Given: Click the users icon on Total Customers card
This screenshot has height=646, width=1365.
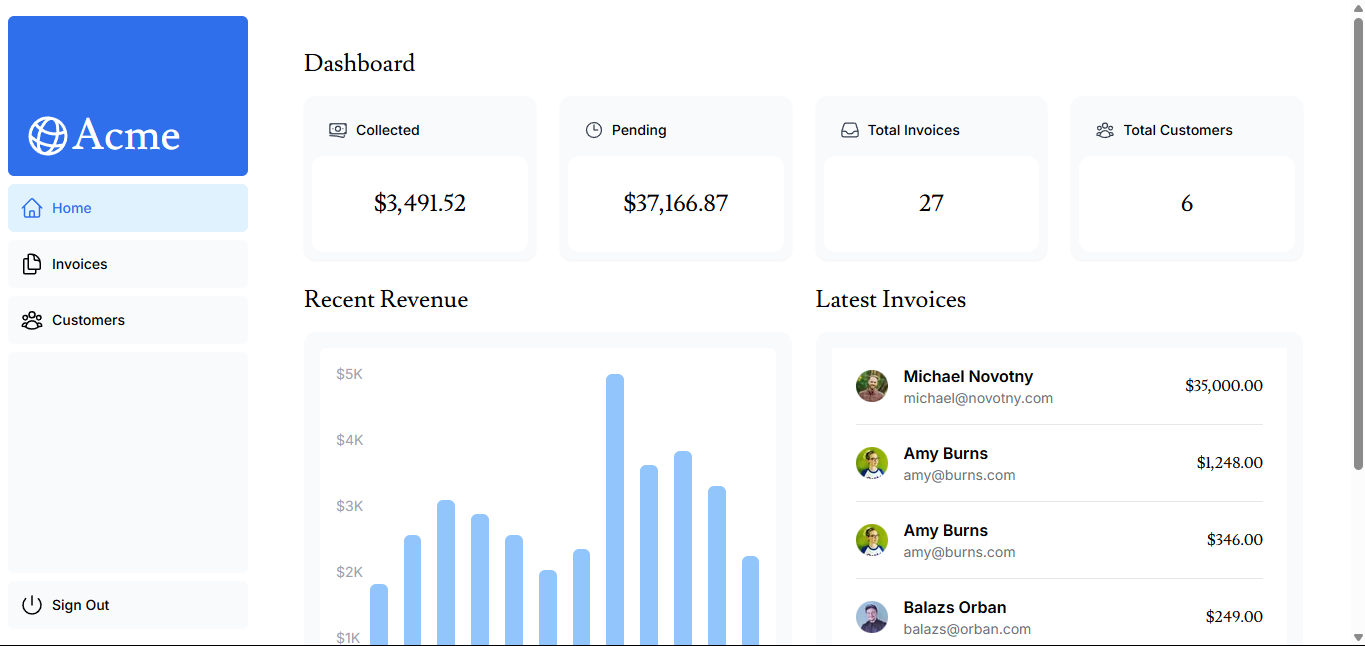Looking at the screenshot, I should (1104, 129).
